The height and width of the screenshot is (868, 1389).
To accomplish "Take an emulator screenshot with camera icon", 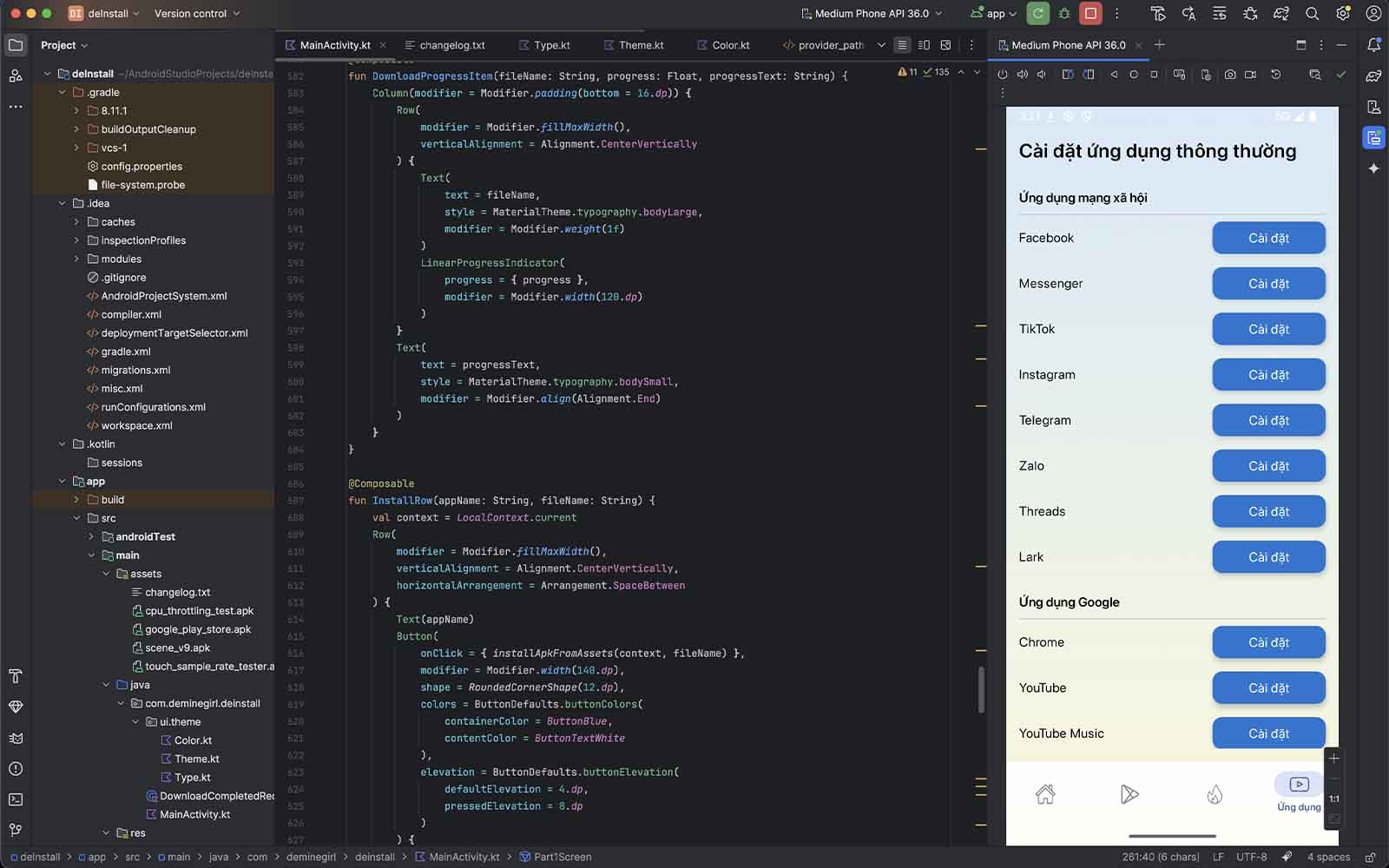I will pos(1230,75).
